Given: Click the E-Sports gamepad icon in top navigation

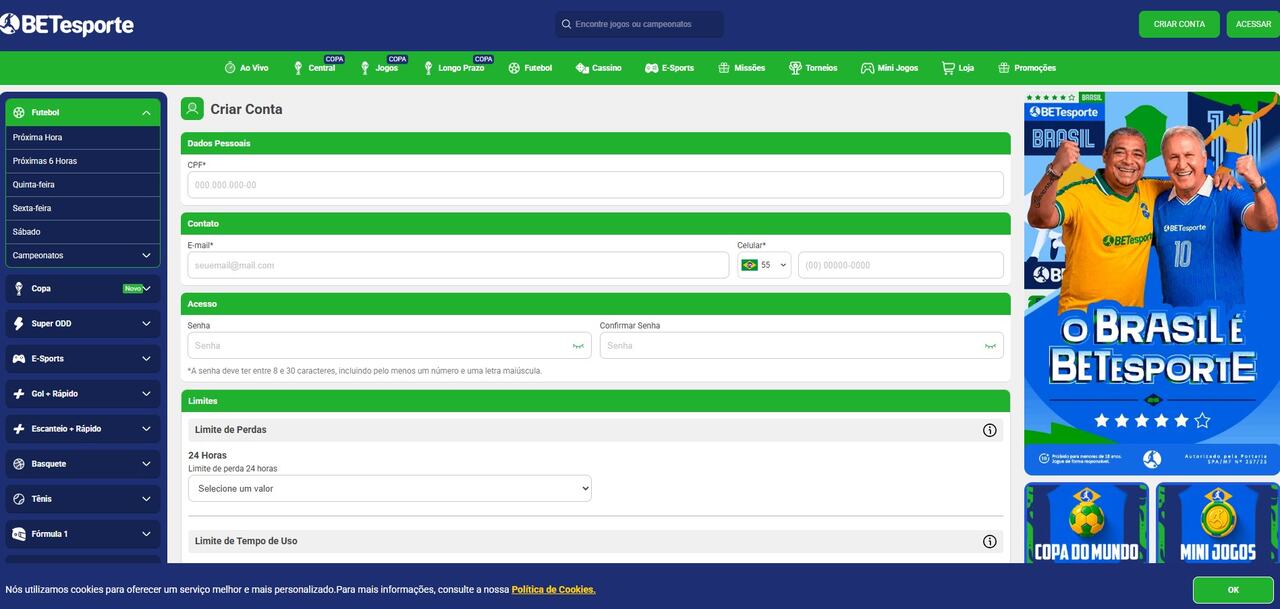Looking at the screenshot, I should point(651,68).
